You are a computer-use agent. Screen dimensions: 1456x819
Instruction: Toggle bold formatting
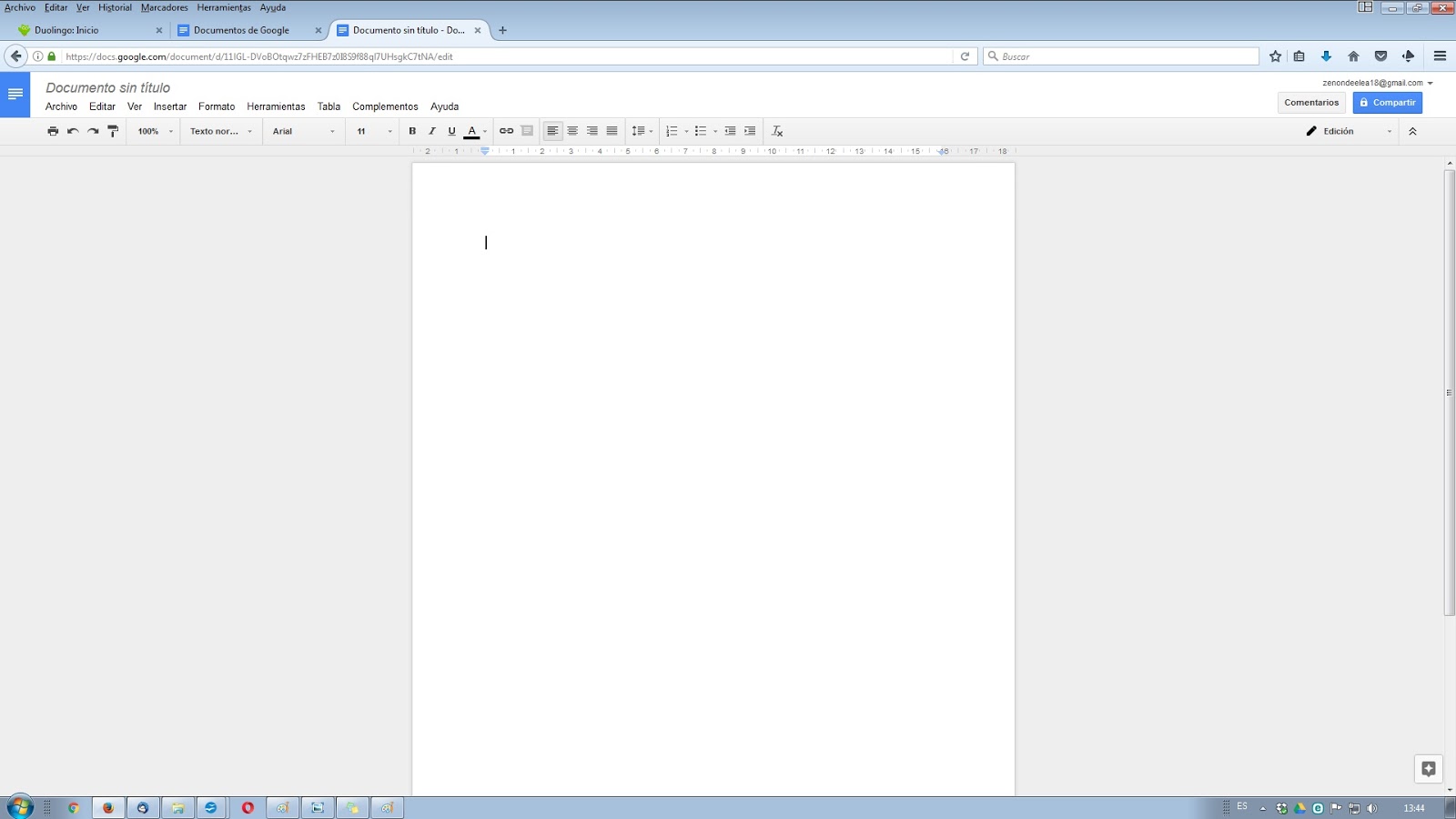[411, 130]
